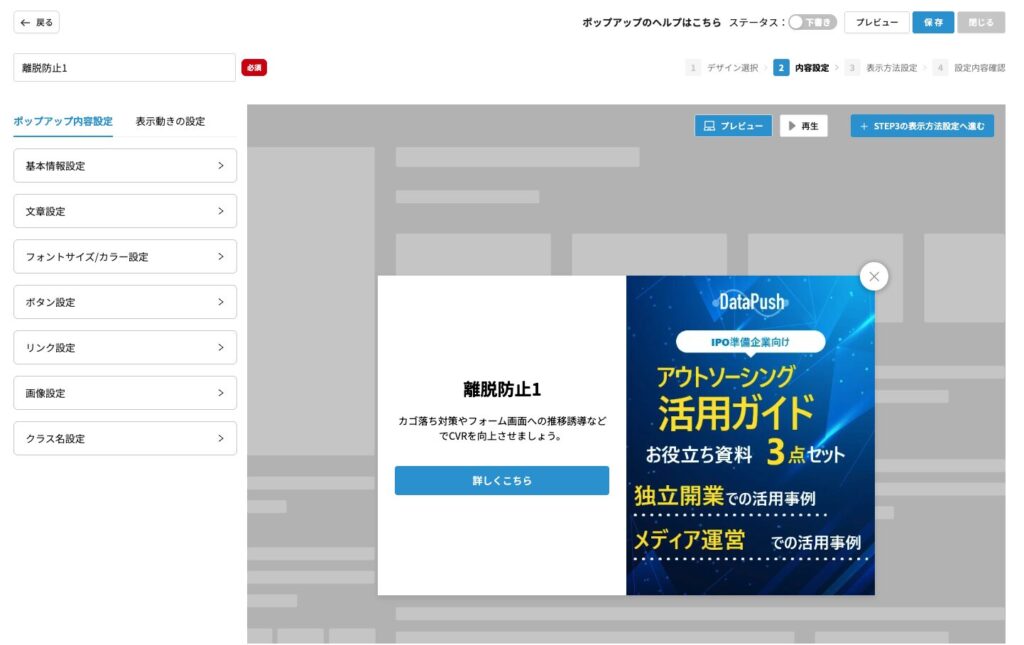Viewport: 1024px width, 645px height.
Task: Click the blue プレビュー button with monitor icon
Action: tap(733, 126)
